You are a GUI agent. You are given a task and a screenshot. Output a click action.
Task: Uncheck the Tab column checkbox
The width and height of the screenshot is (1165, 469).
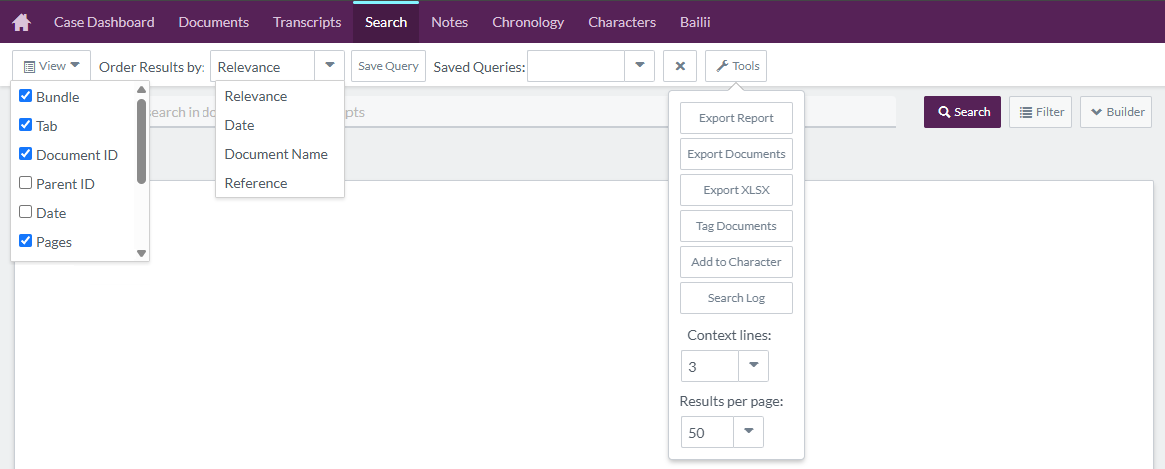(x=25, y=125)
